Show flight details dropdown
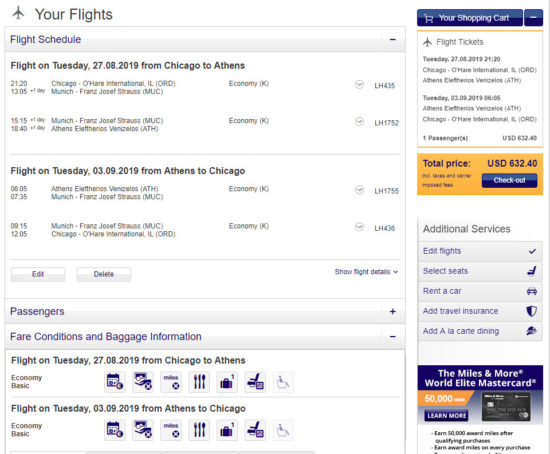 pyautogui.click(x=366, y=272)
